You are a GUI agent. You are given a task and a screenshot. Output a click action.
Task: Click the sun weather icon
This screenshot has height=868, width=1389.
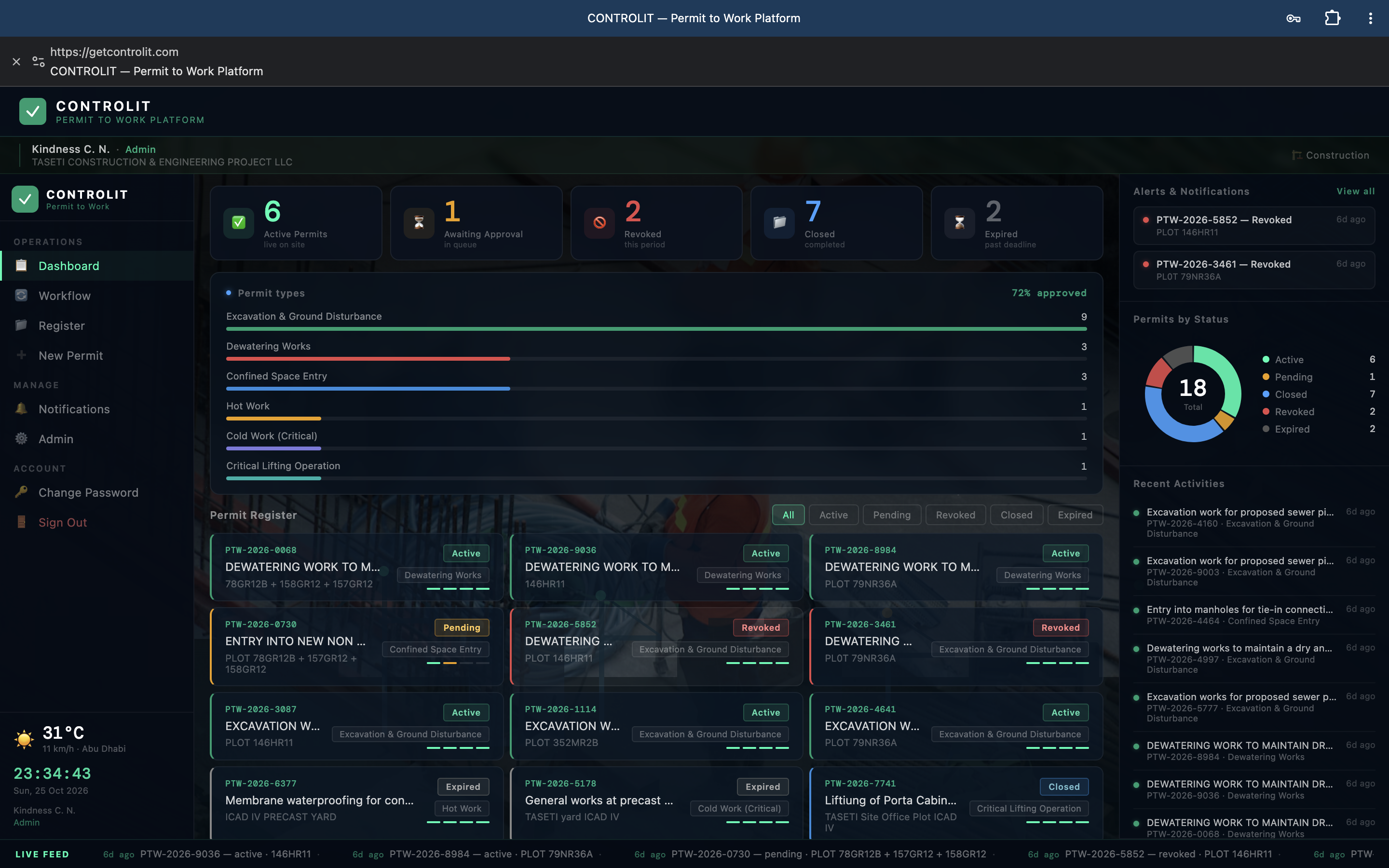pyautogui.click(x=24, y=739)
